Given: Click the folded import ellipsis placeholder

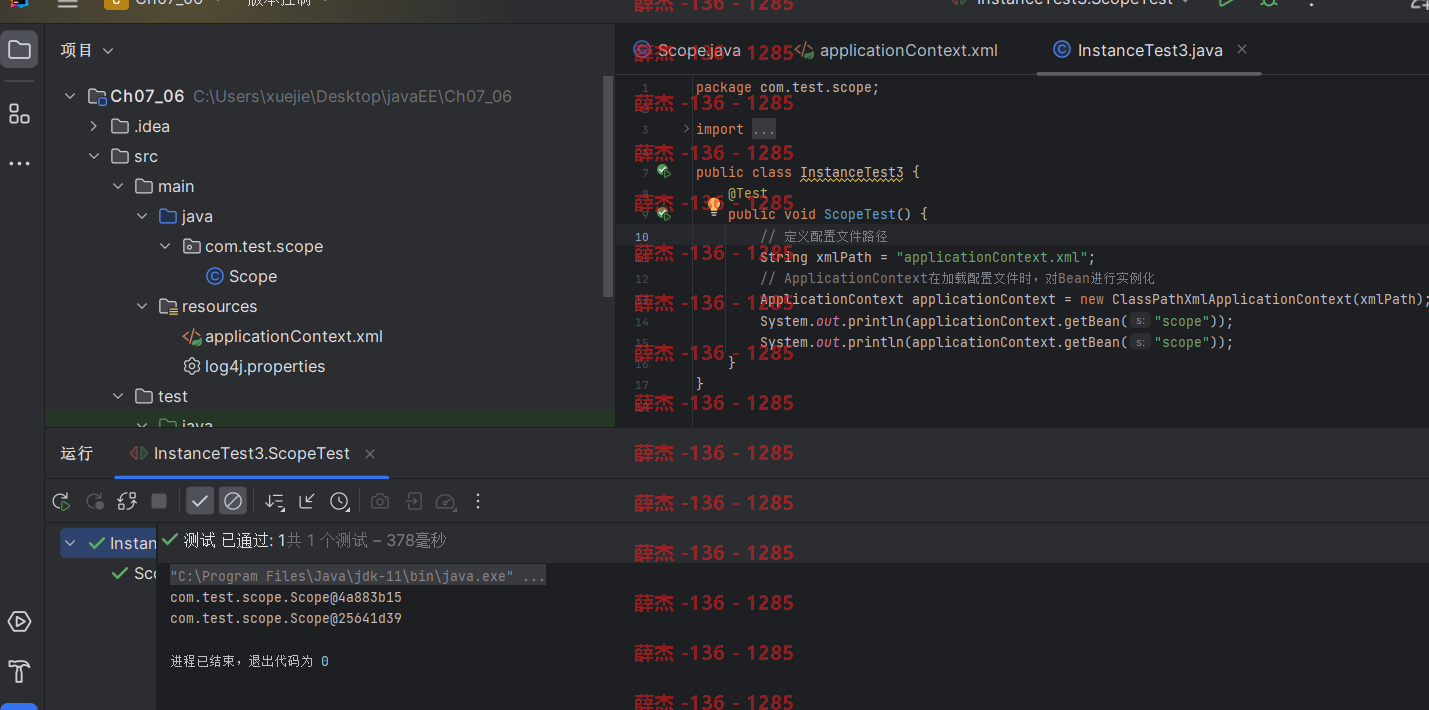Looking at the screenshot, I should [x=763, y=129].
